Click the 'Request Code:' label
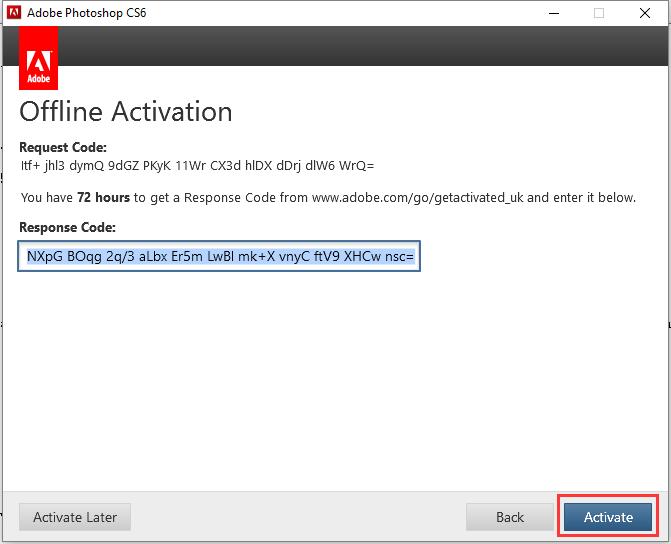 pos(63,147)
